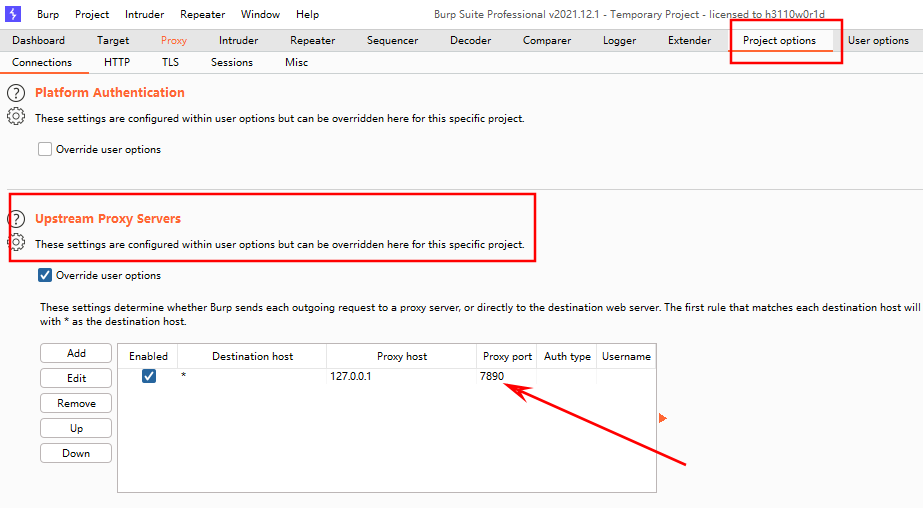This screenshot has width=923, height=508.
Task: Switch to the Comparer tab
Action: pyautogui.click(x=547, y=40)
